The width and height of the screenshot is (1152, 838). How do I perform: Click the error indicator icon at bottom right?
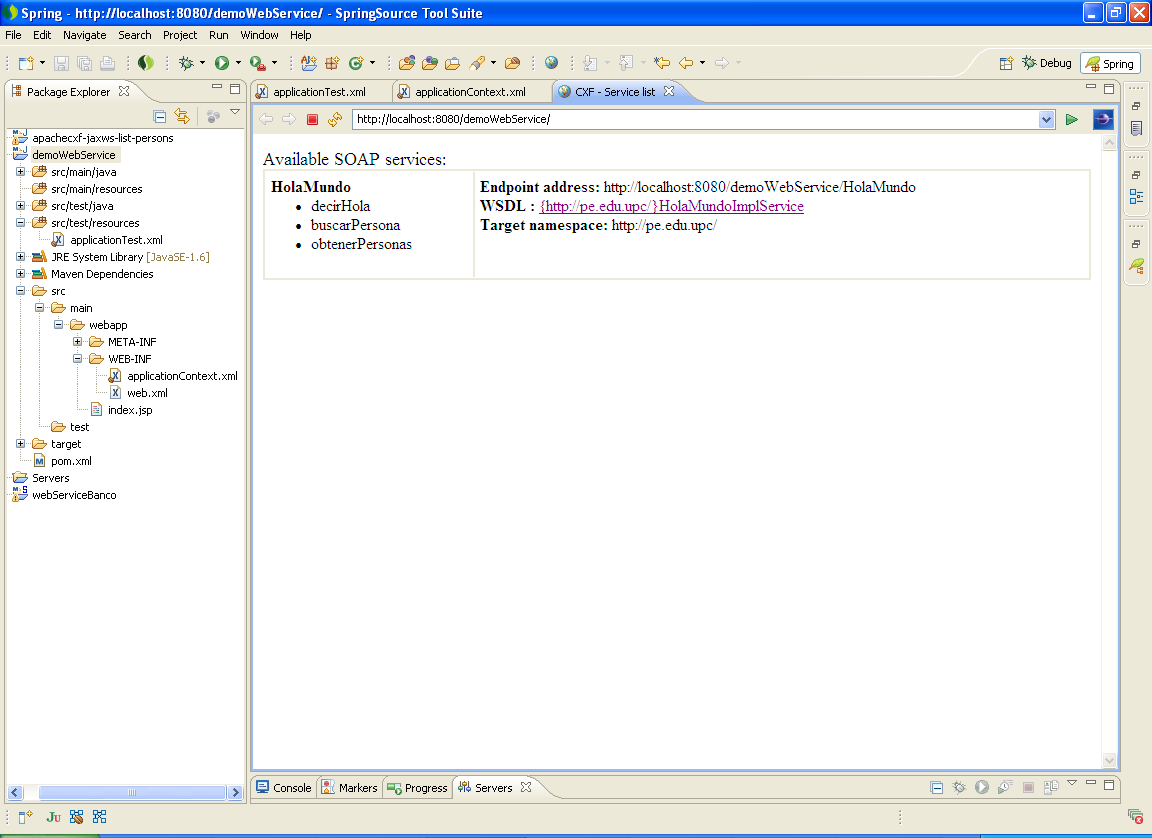[1135, 817]
